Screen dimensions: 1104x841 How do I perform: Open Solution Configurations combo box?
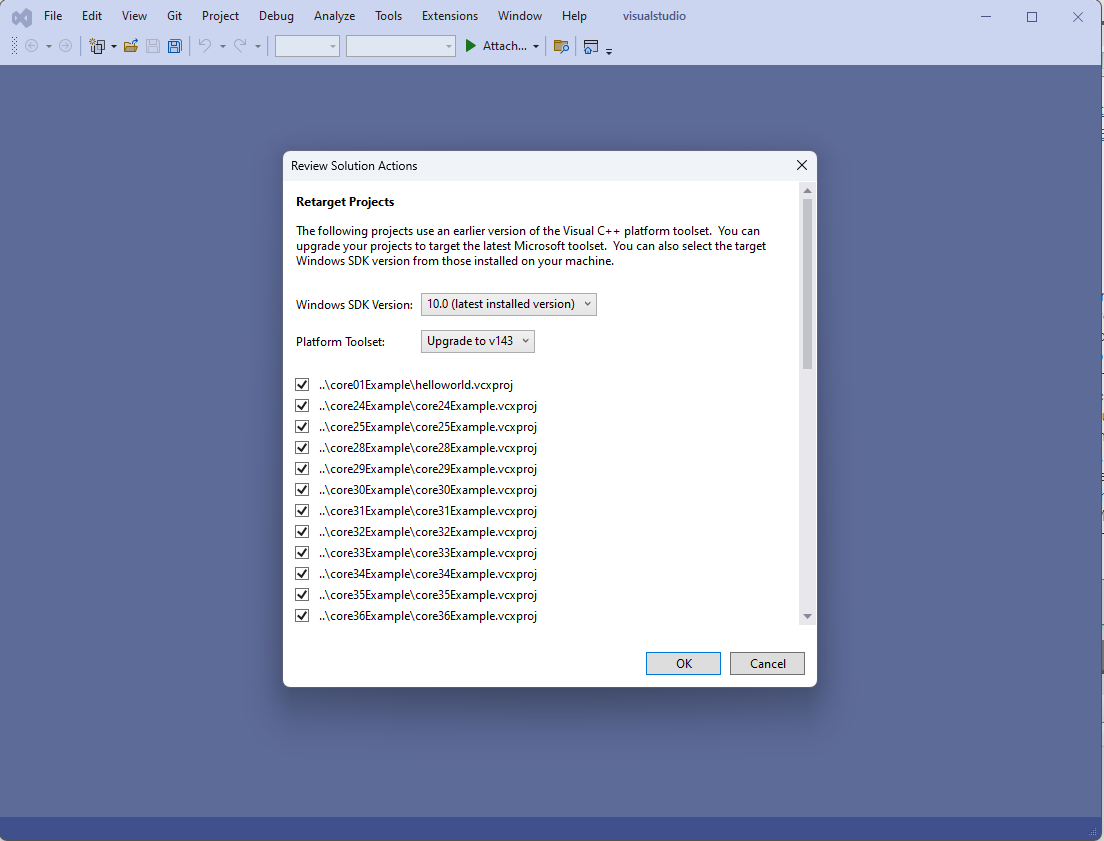(x=307, y=46)
